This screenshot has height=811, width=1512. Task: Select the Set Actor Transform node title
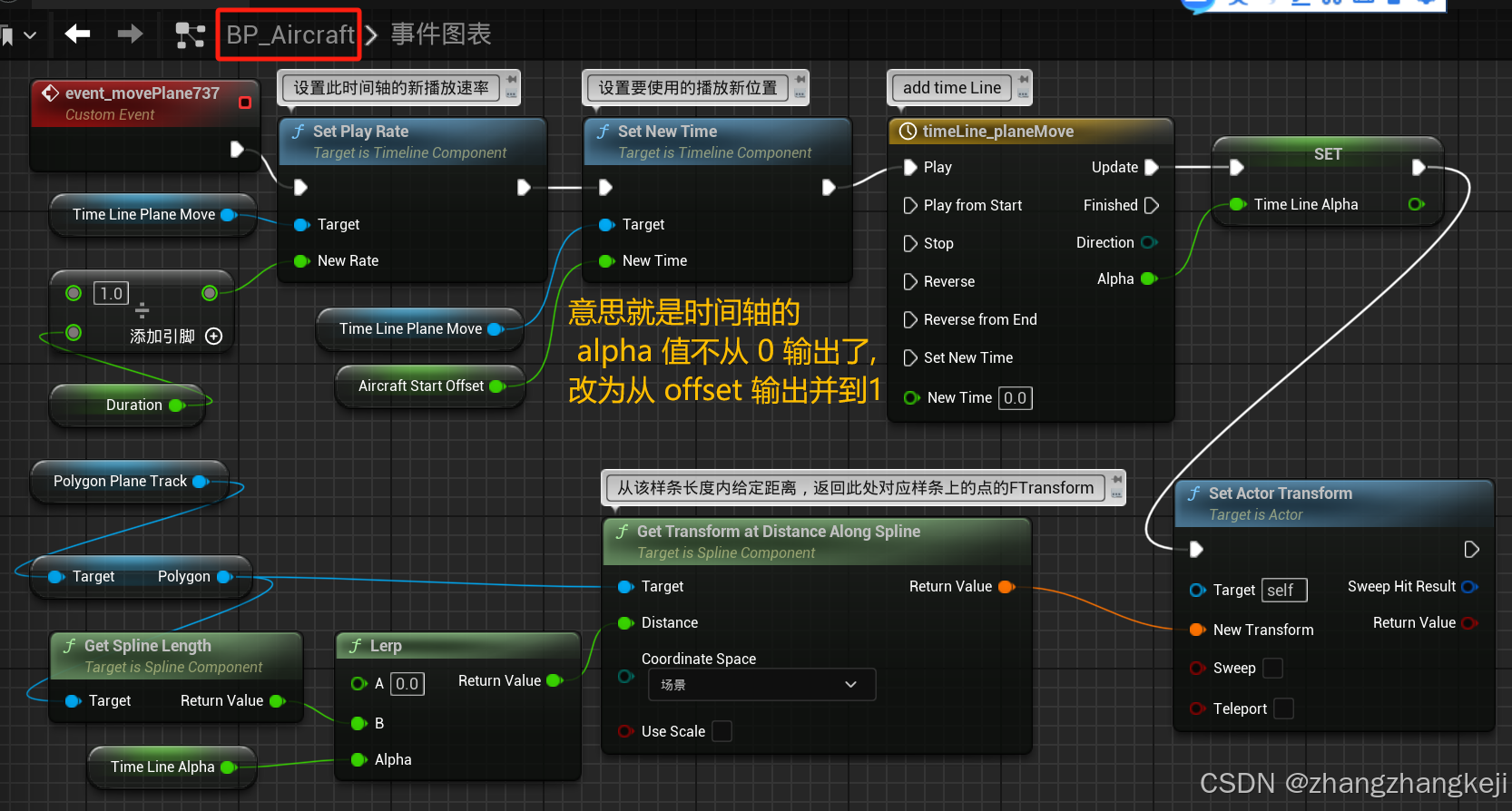tap(1281, 493)
